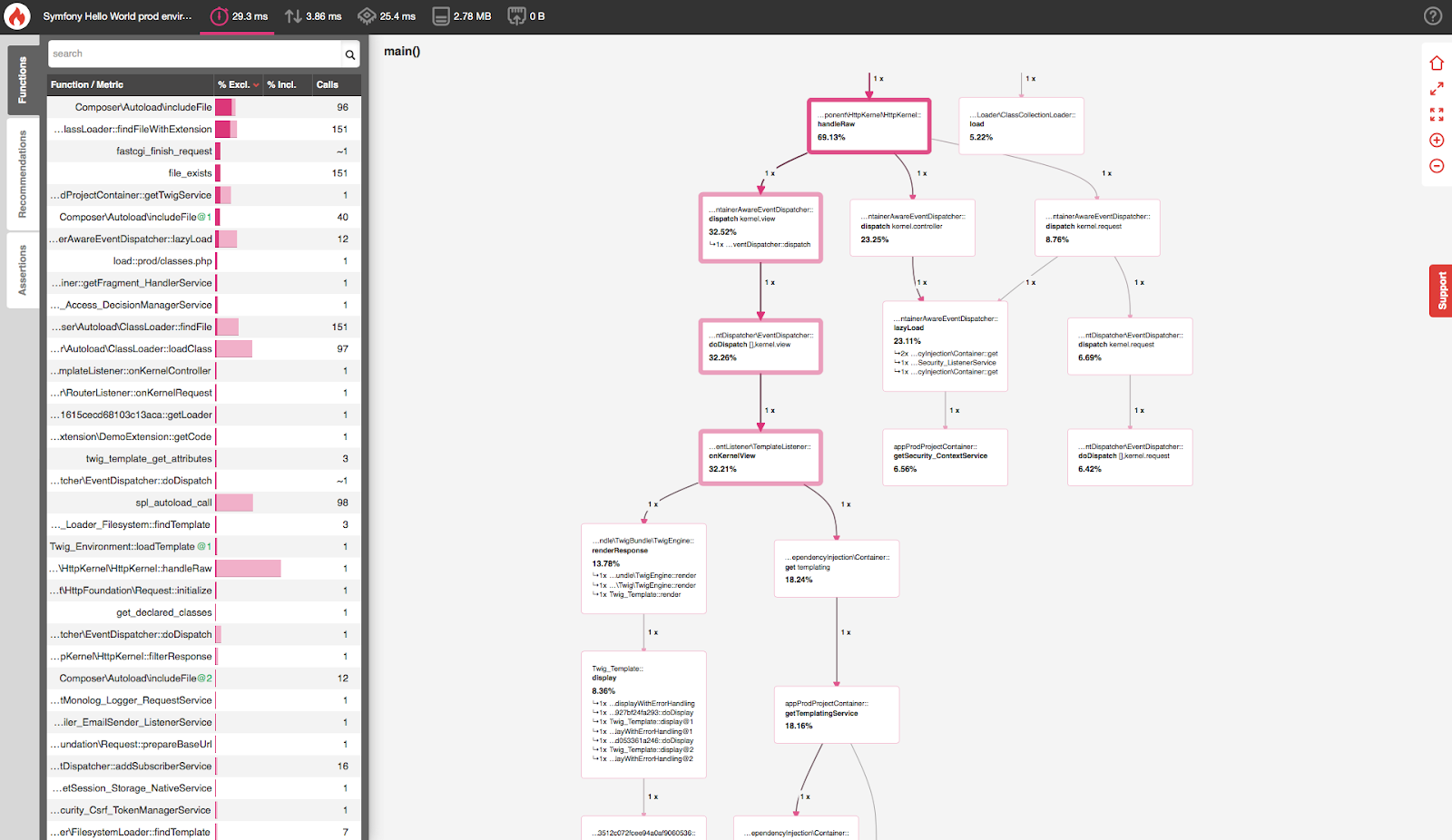This screenshot has height=840, width=1452.
Task: Select the HttpKernel::handleRaw row
Action: tap(204, 569)
